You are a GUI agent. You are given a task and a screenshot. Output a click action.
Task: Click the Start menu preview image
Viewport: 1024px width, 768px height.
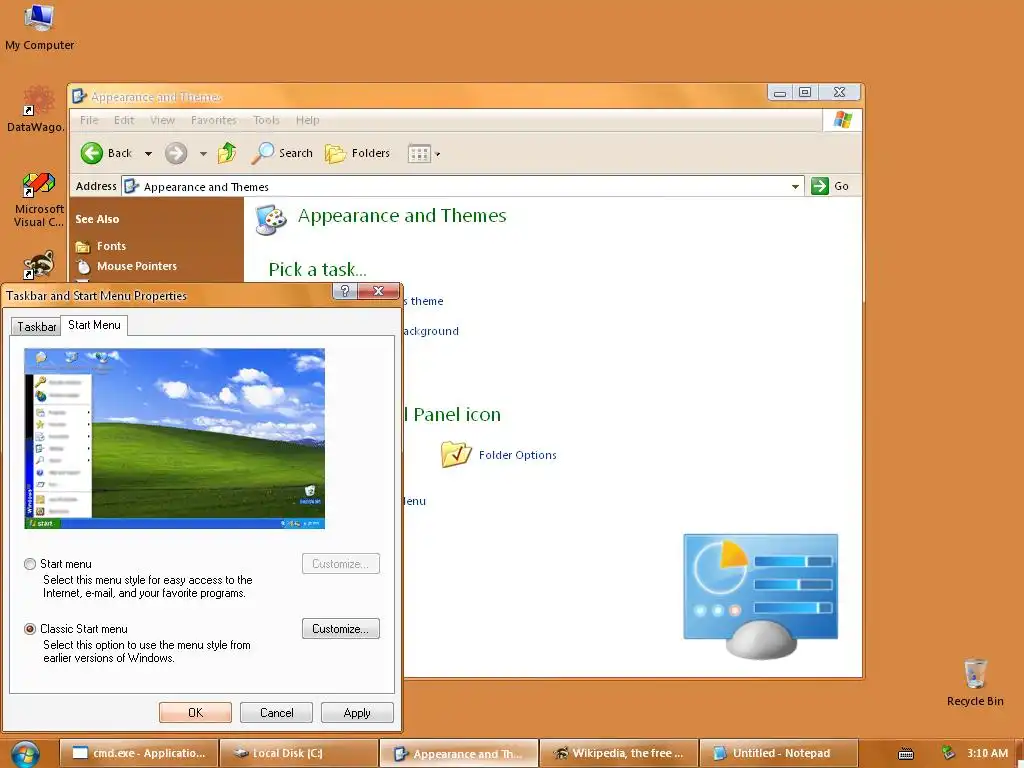[x=174, y=438]
